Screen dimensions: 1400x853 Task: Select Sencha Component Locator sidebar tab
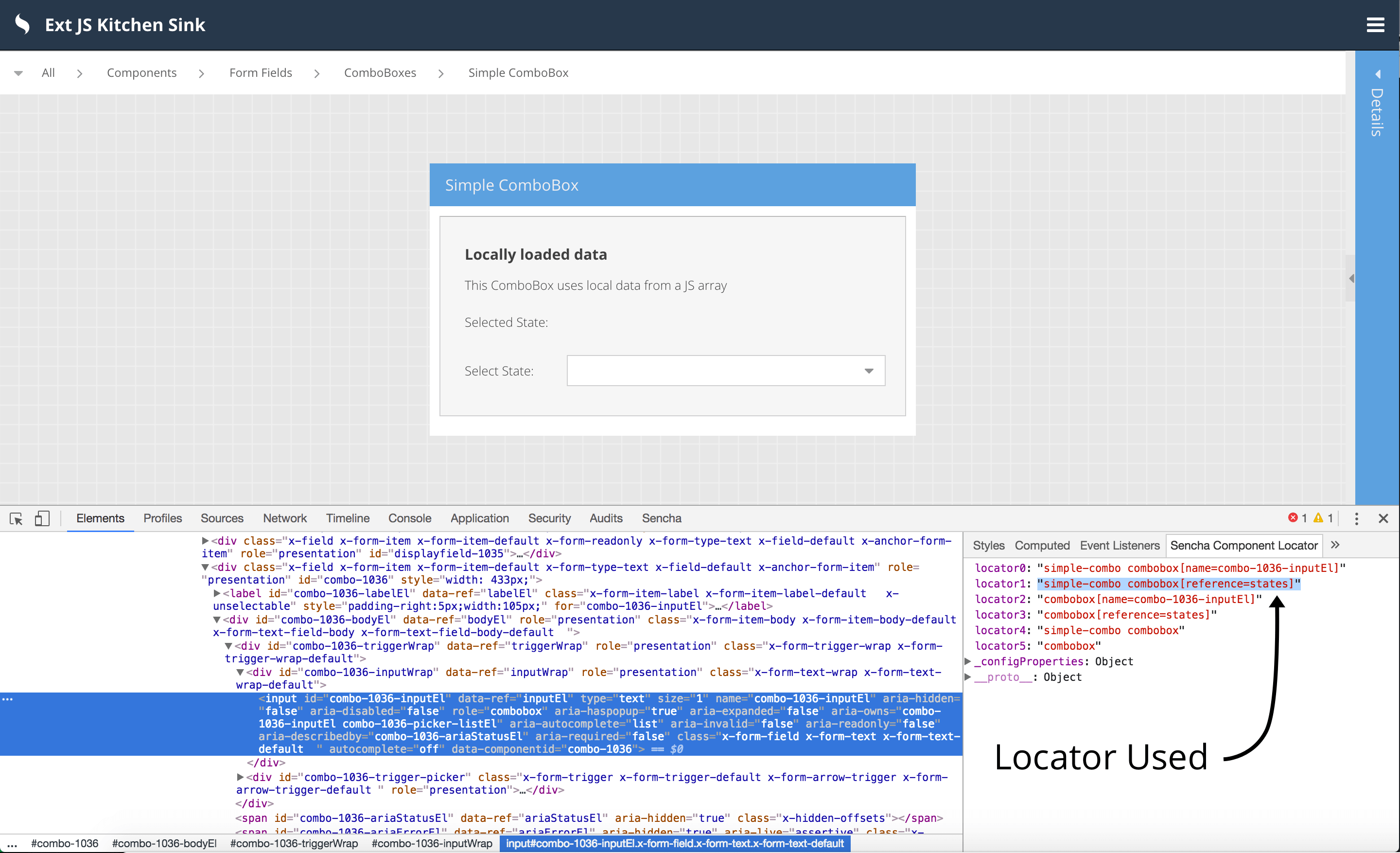click(1244, 546)
